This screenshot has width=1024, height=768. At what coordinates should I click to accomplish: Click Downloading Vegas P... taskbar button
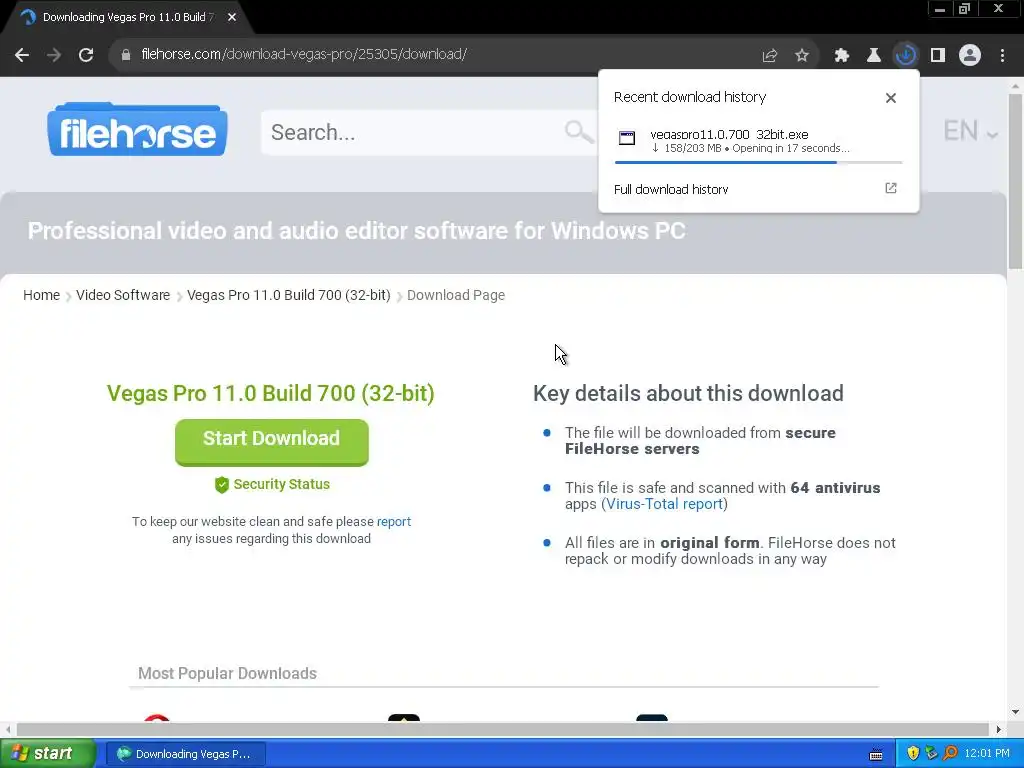pos(185,754)
